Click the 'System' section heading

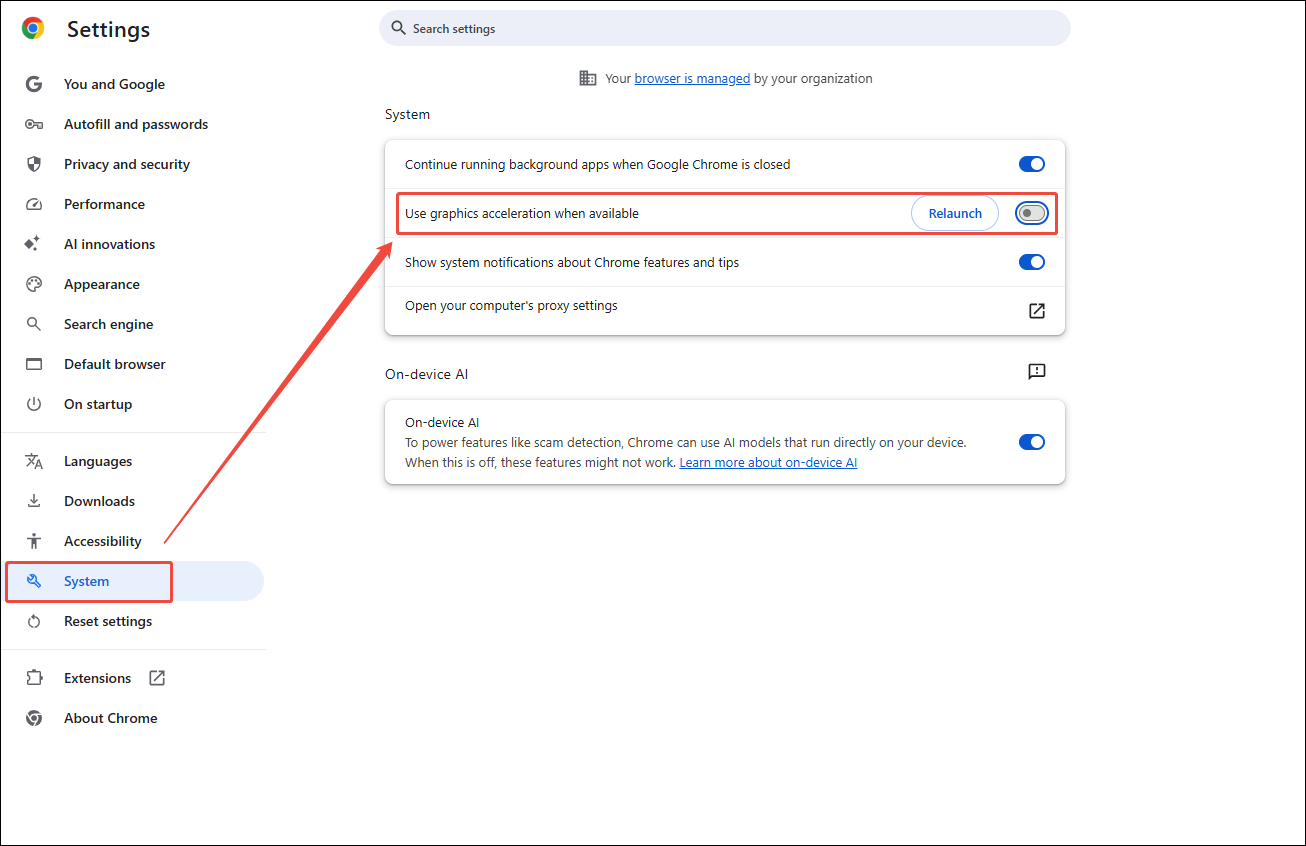(407, 114)
